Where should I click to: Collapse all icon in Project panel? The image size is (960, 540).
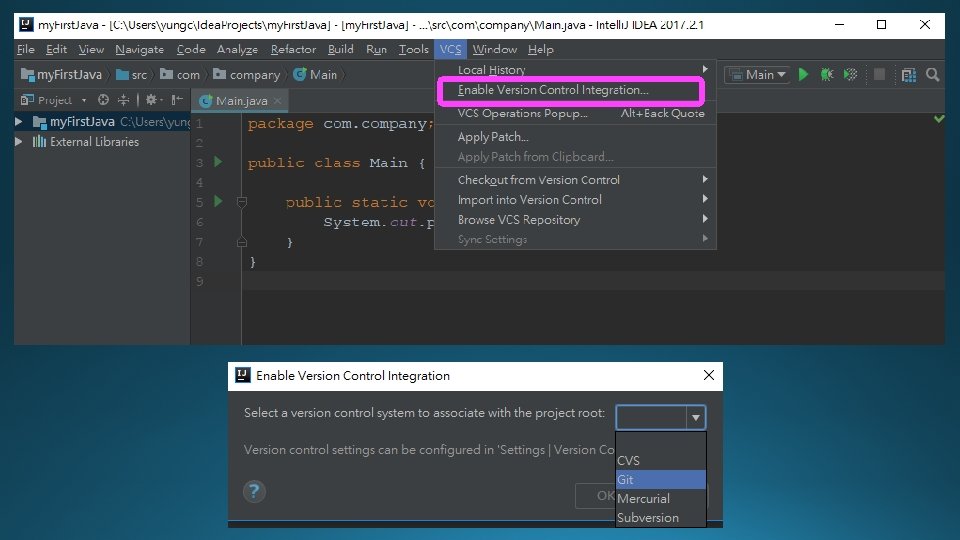tap(123, 100)
